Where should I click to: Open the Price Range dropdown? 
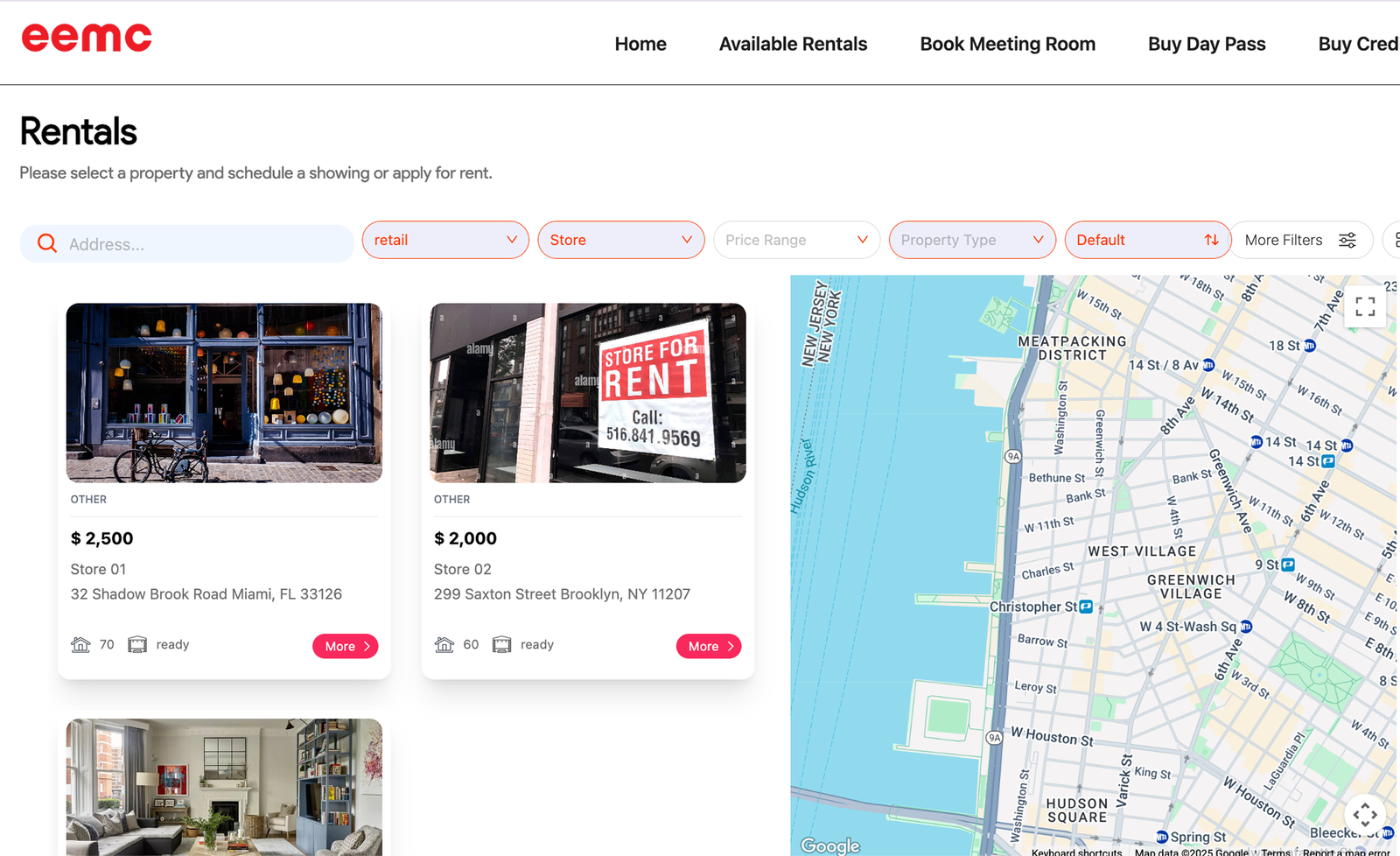[x=796, y=240]
